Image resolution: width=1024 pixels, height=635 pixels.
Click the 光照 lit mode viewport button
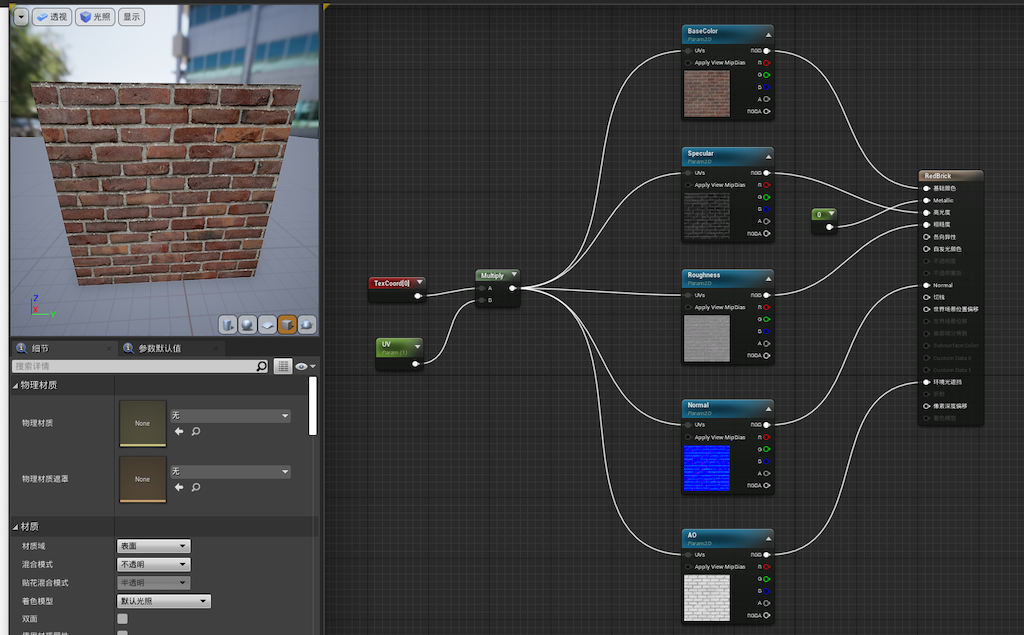pyautogui.click(x=96, y=17)
